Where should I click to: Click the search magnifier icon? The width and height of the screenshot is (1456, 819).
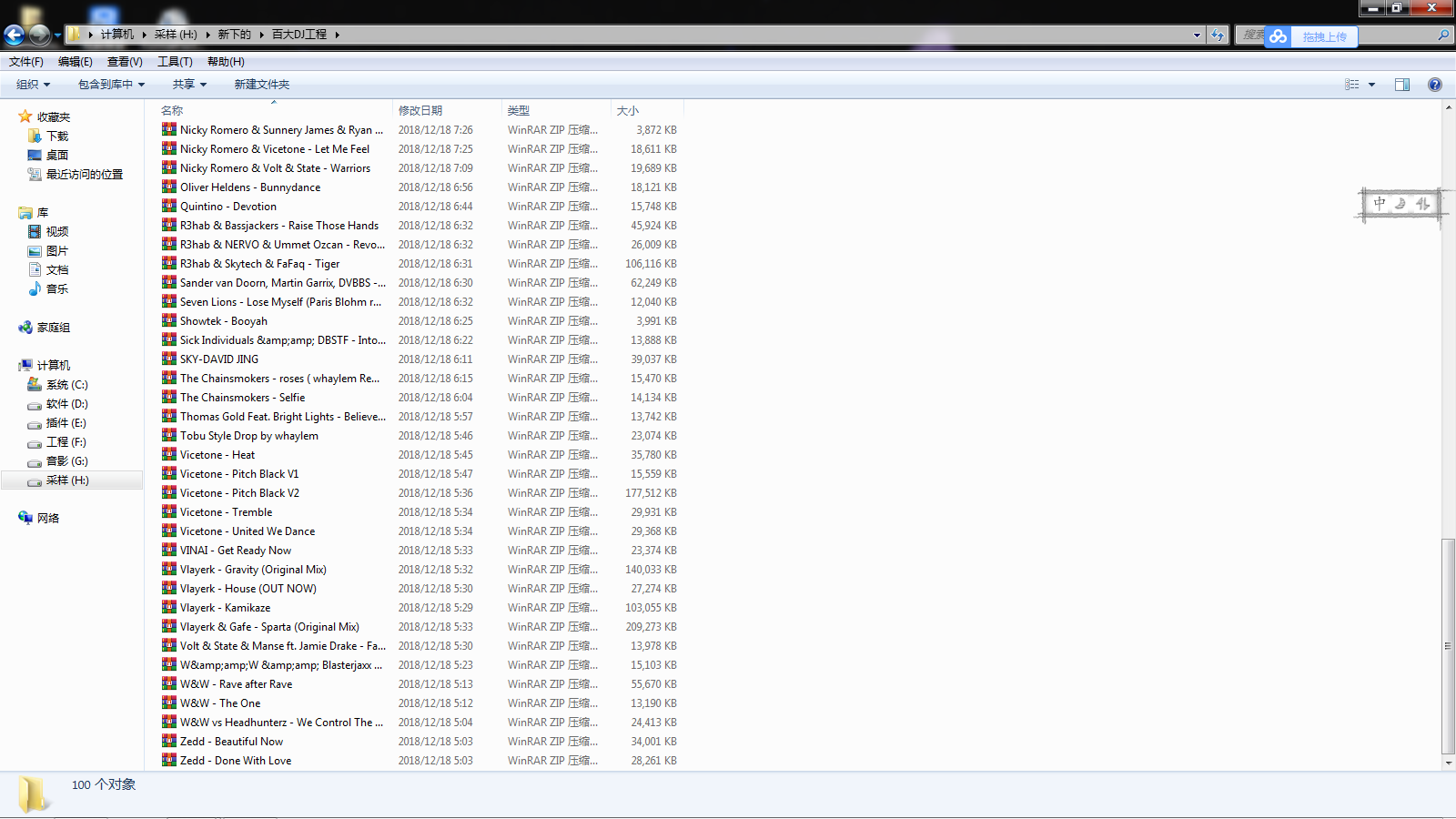1443,35
